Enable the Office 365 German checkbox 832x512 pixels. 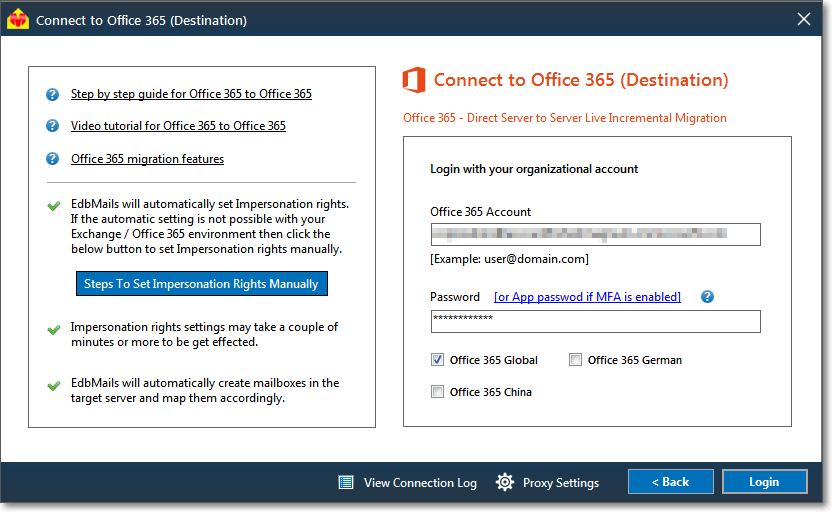(575, 360)
